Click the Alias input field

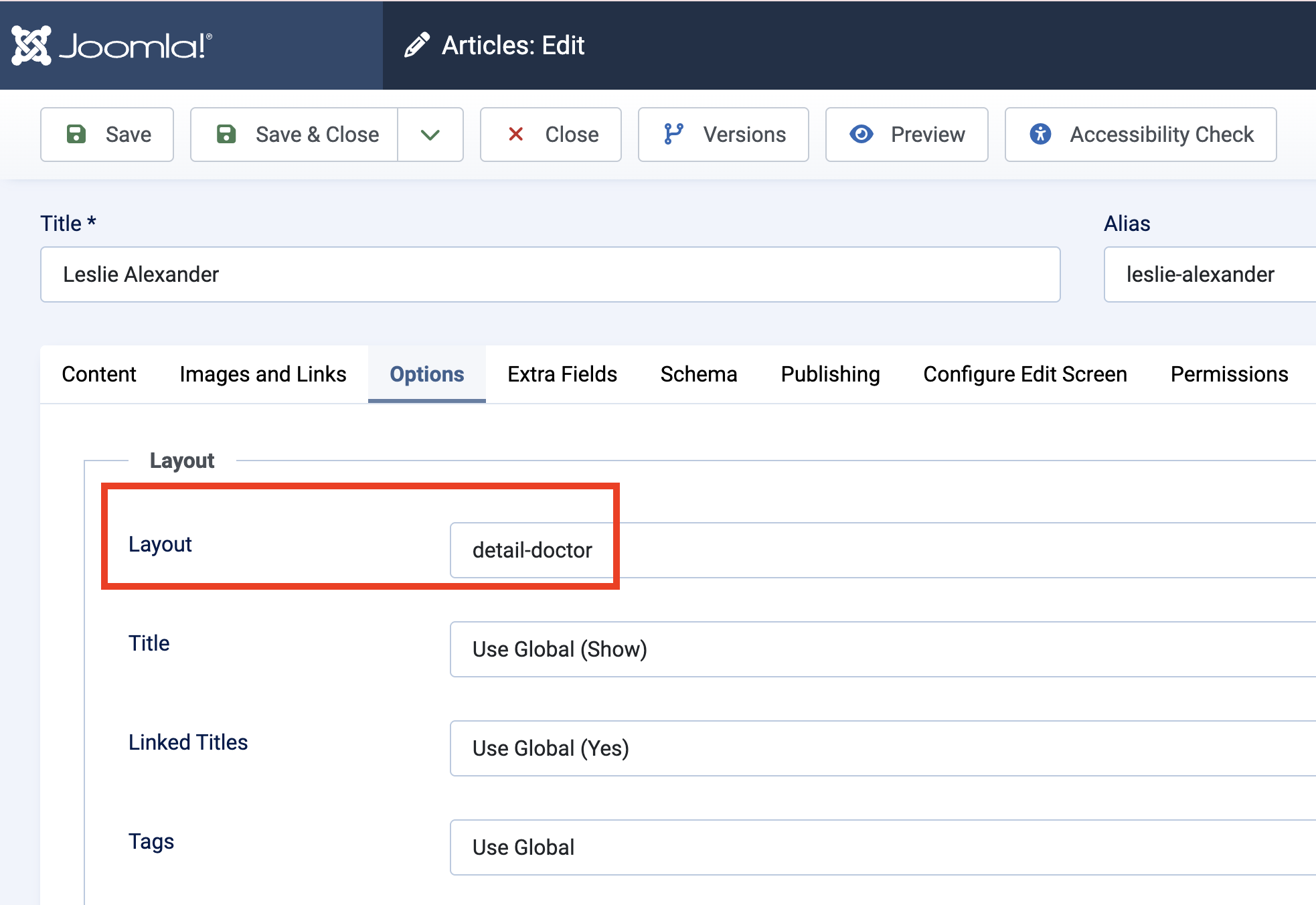[x=1210, y=274]
